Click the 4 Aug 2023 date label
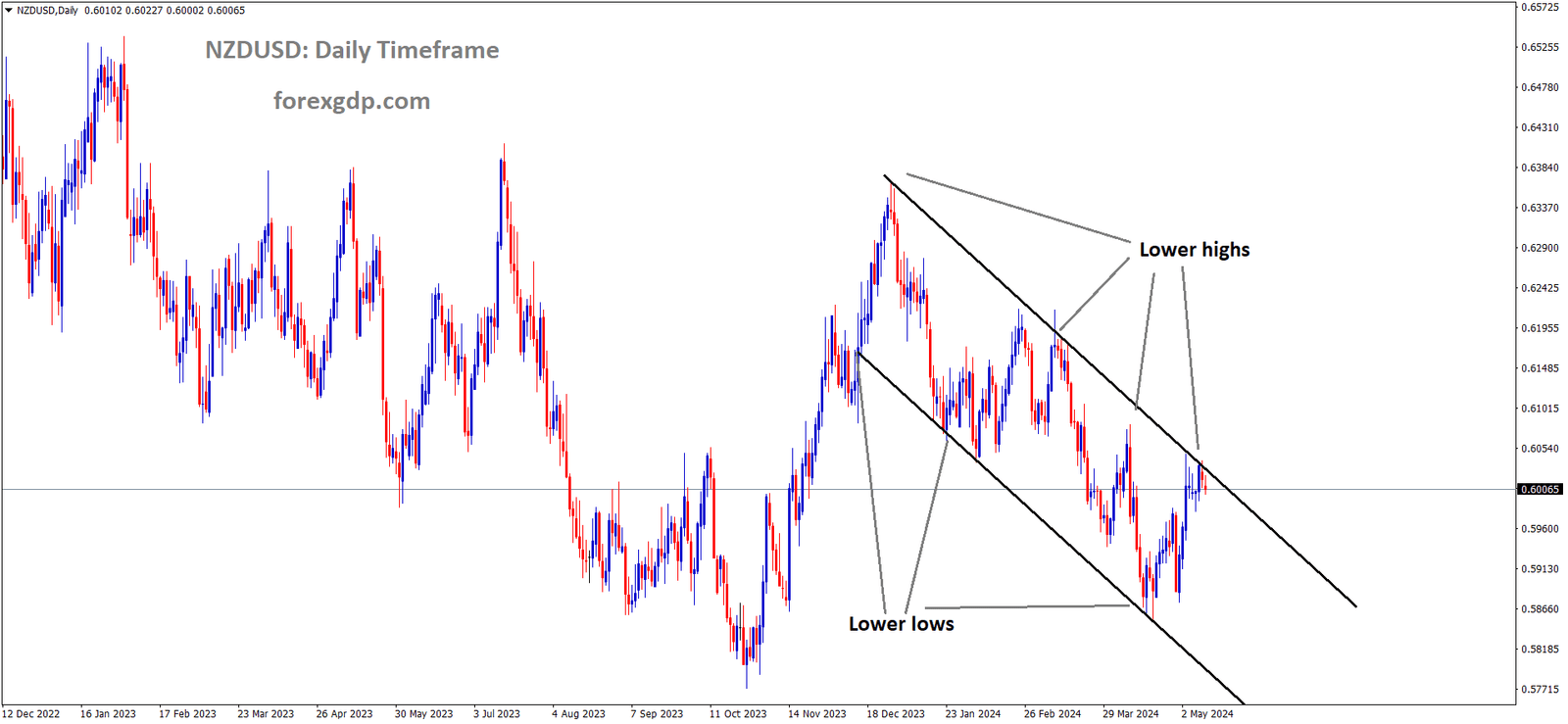This screenshot has width=1568, height=724. [x=578, y=714]
